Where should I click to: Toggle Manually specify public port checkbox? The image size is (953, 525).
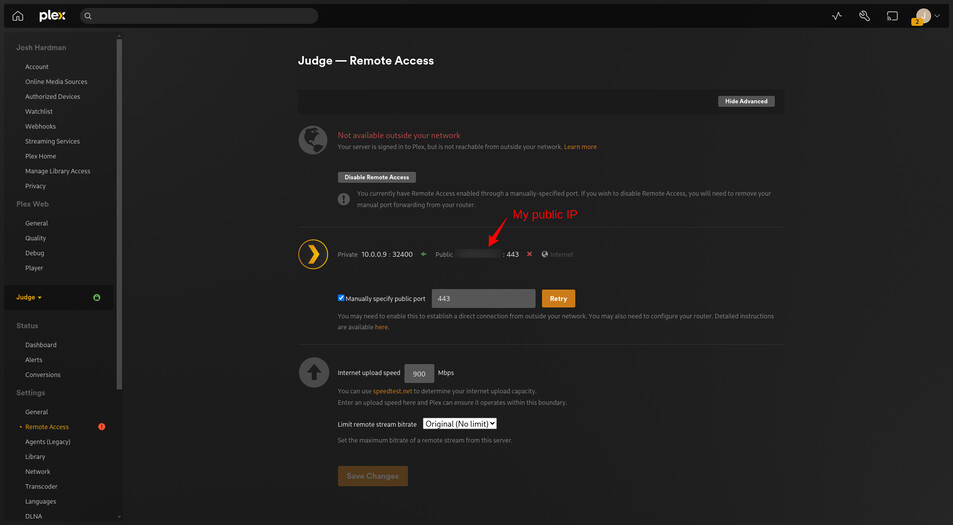341,298
